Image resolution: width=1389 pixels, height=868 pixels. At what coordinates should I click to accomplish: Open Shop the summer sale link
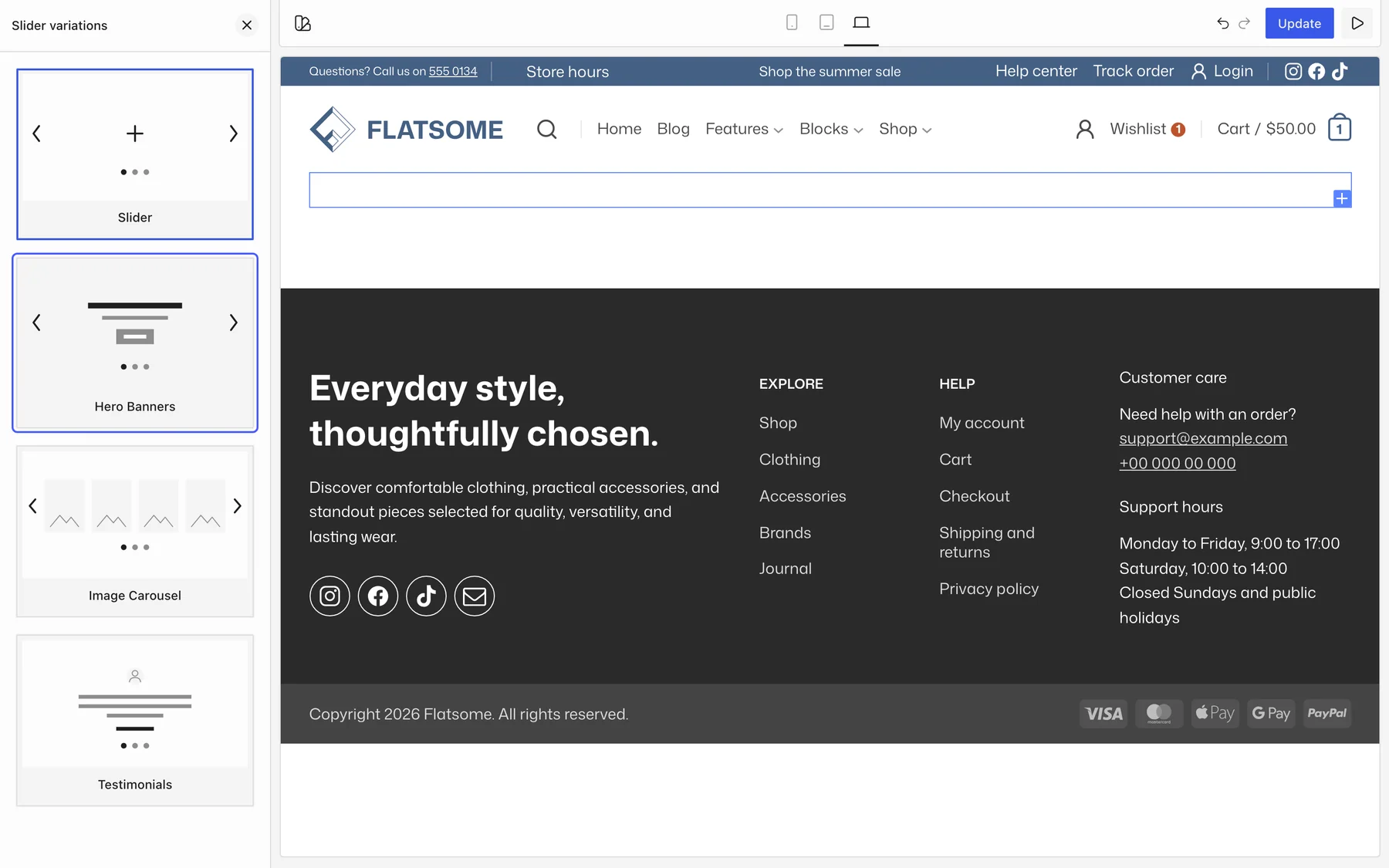830,72
